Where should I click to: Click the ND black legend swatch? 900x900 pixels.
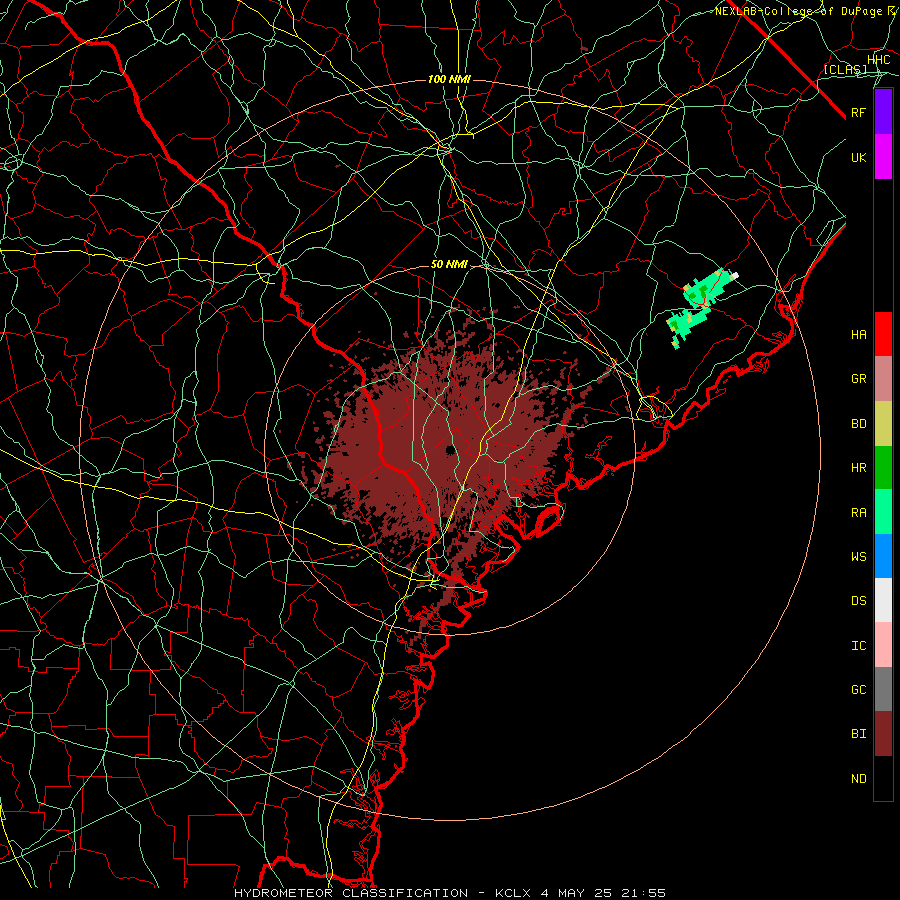pos(883,778)
